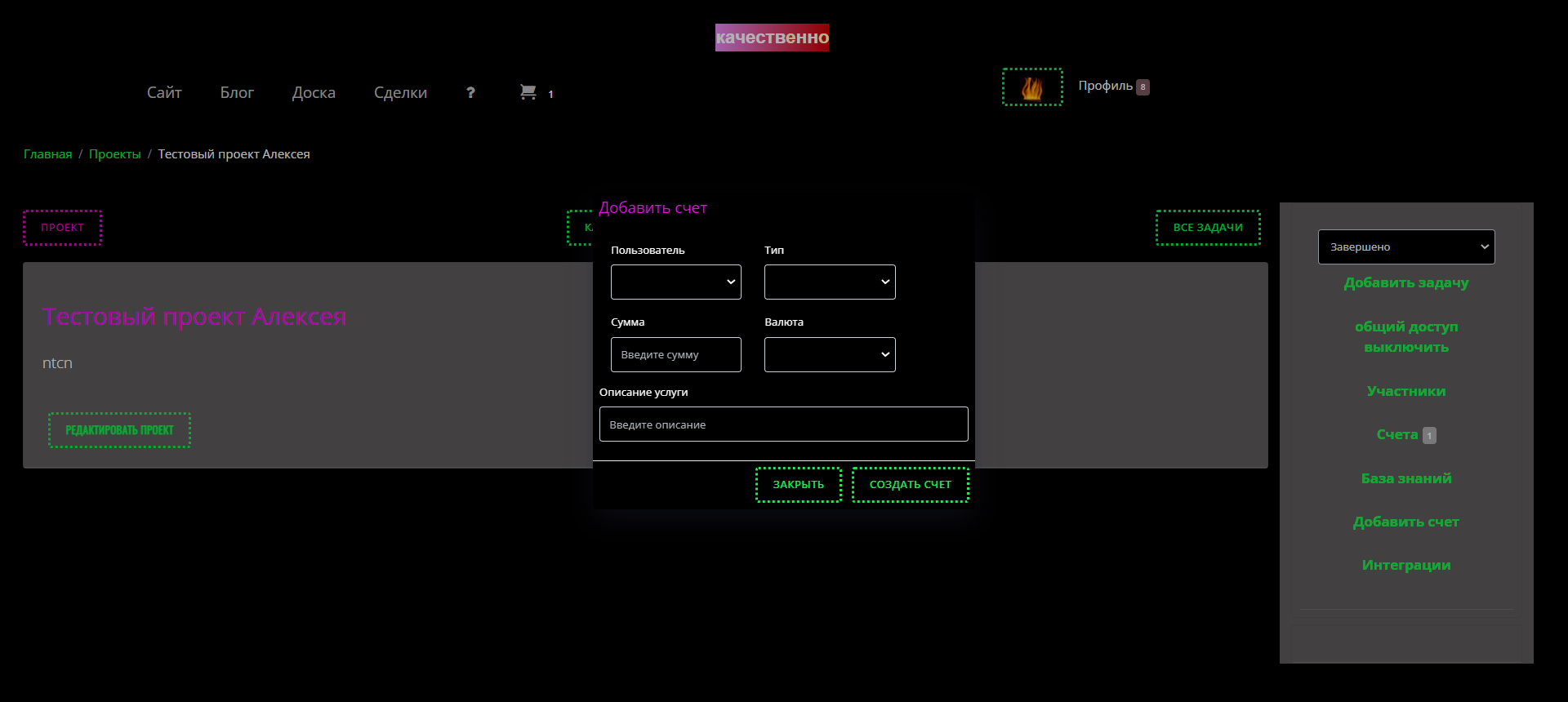This screenshot has width=1568, height=702.
Task: Click the 'Все задачи' button
Action: [x=1207, y=228]
